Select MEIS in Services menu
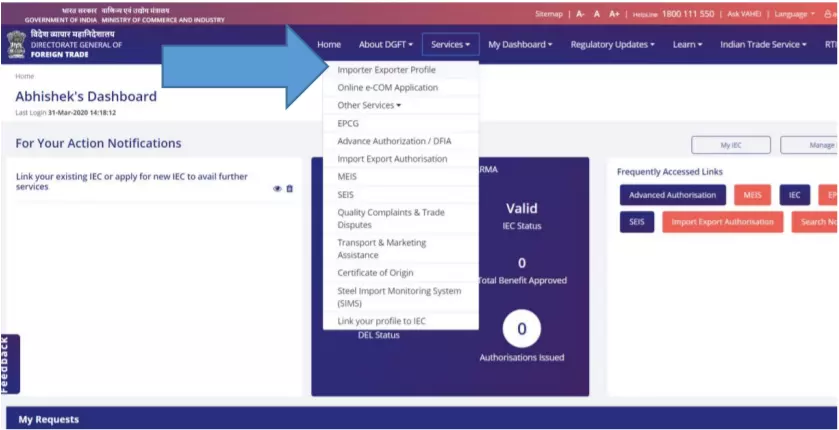This screenshot has width=839, height=430. (x=401, y=176)
